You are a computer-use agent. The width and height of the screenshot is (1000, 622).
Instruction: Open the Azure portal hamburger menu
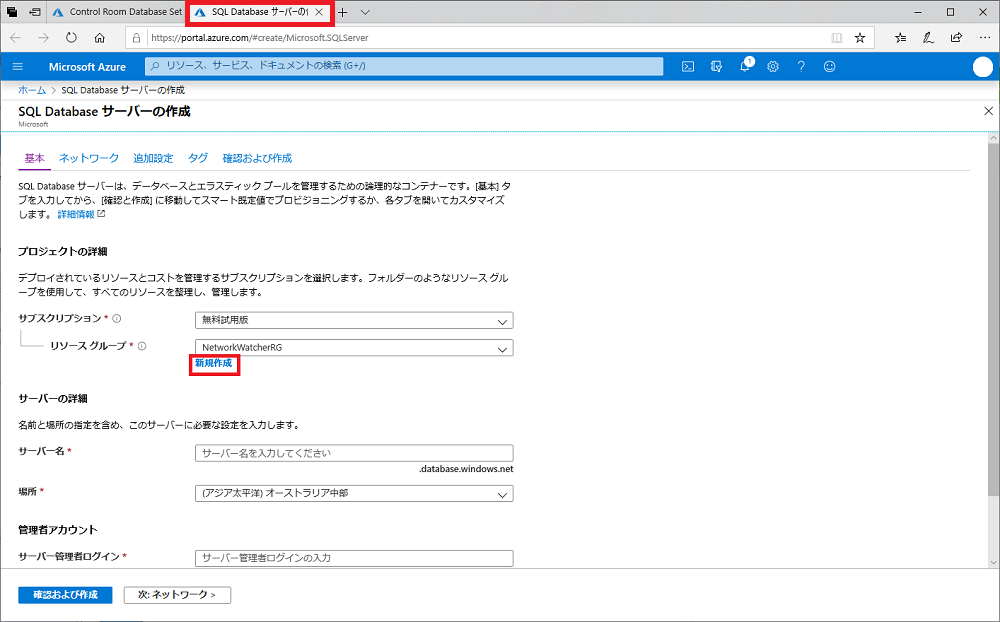tap(18, 66)
